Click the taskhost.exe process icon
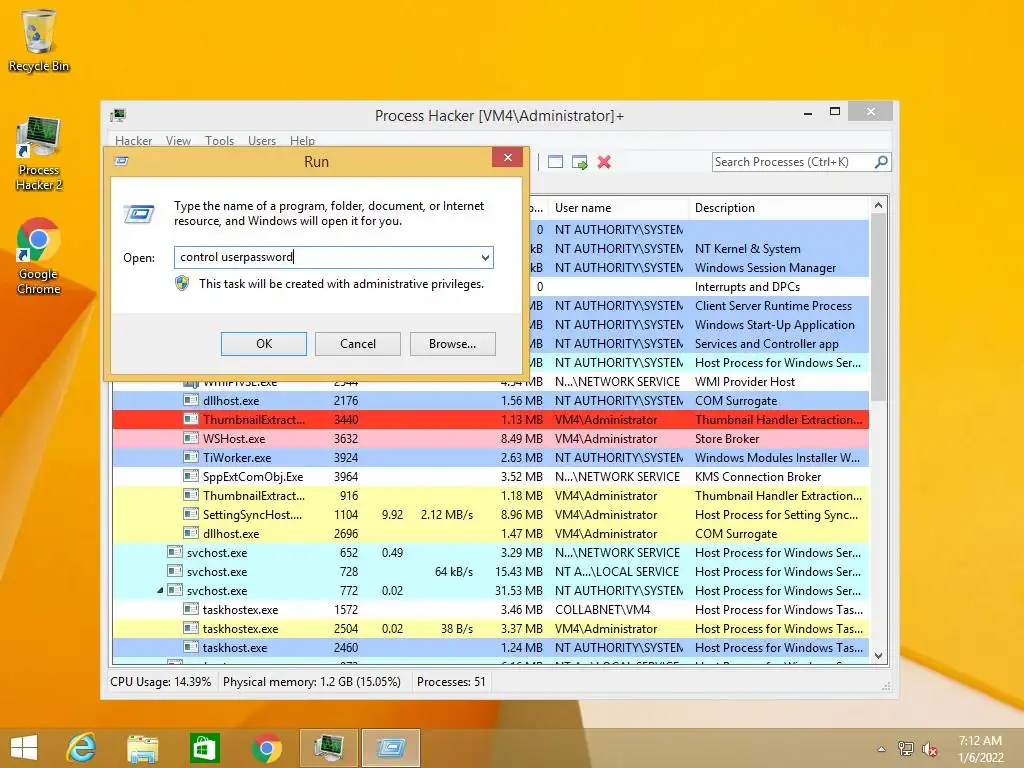1024x768 pixels. 191,647
